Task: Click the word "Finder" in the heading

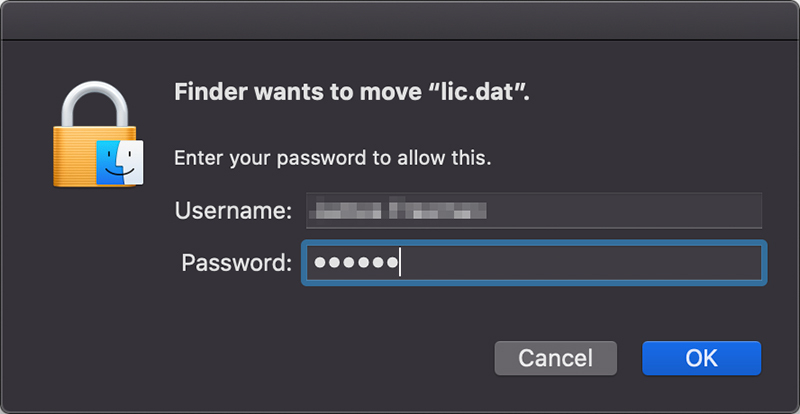Action: [206, 93]
